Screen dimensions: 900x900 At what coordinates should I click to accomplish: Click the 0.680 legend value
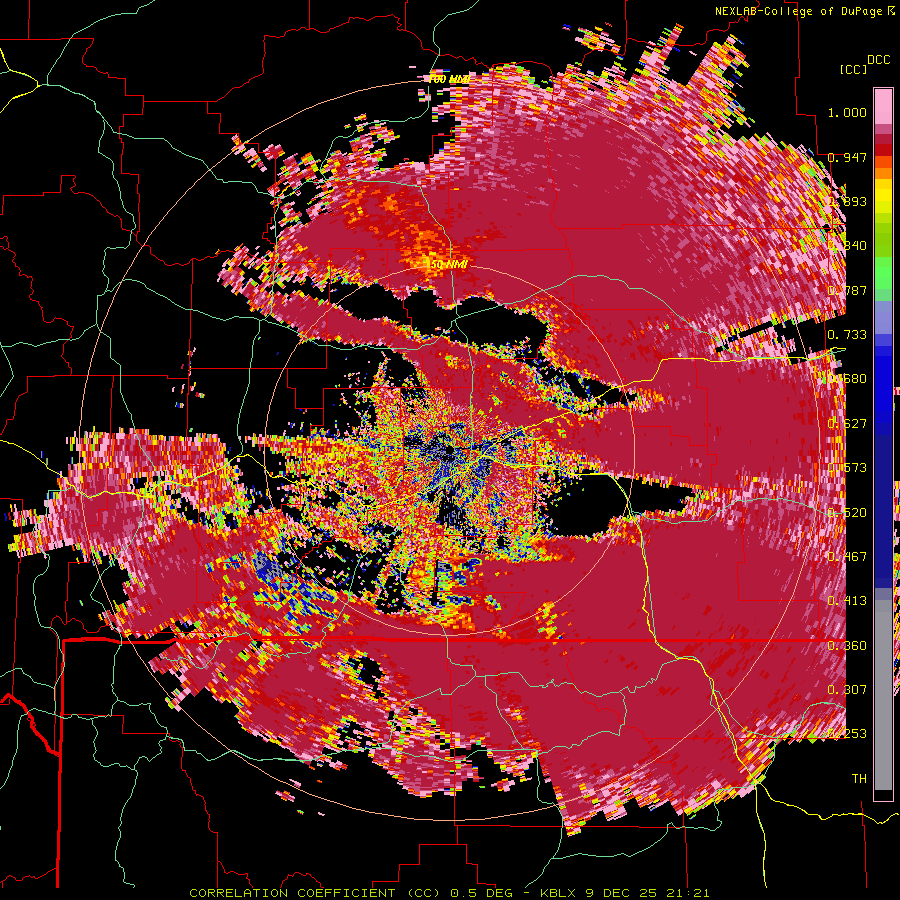[847, 379]
